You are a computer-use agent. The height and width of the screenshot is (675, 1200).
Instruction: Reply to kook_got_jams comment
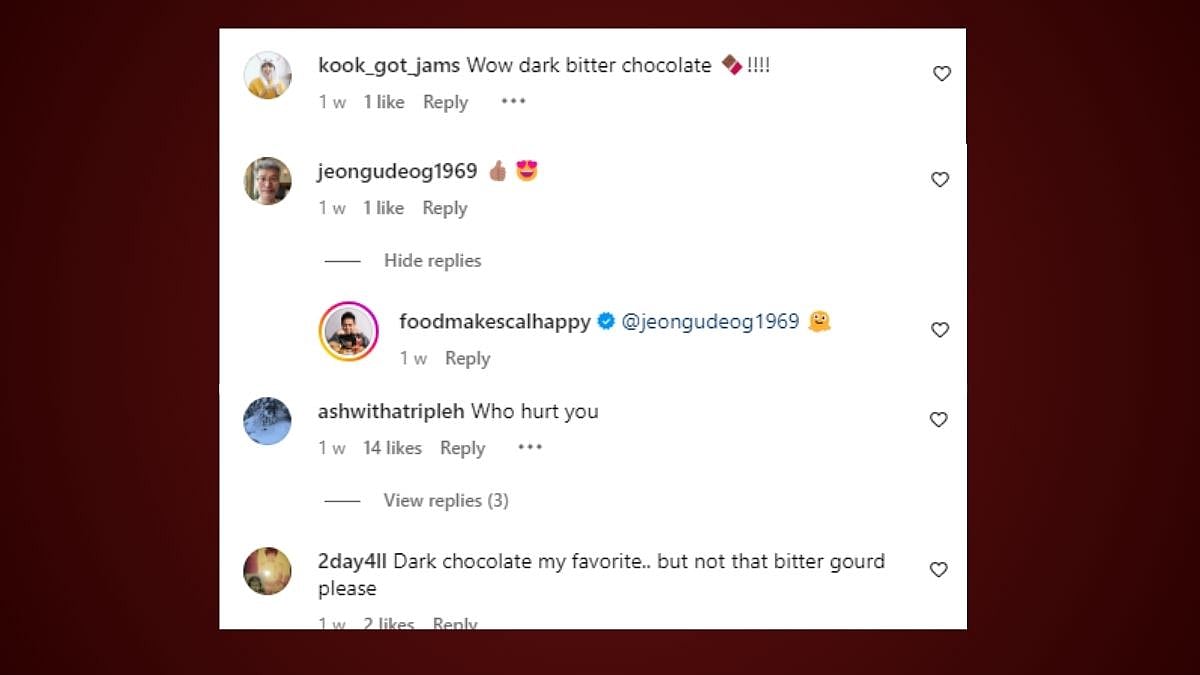pos(445,102)
